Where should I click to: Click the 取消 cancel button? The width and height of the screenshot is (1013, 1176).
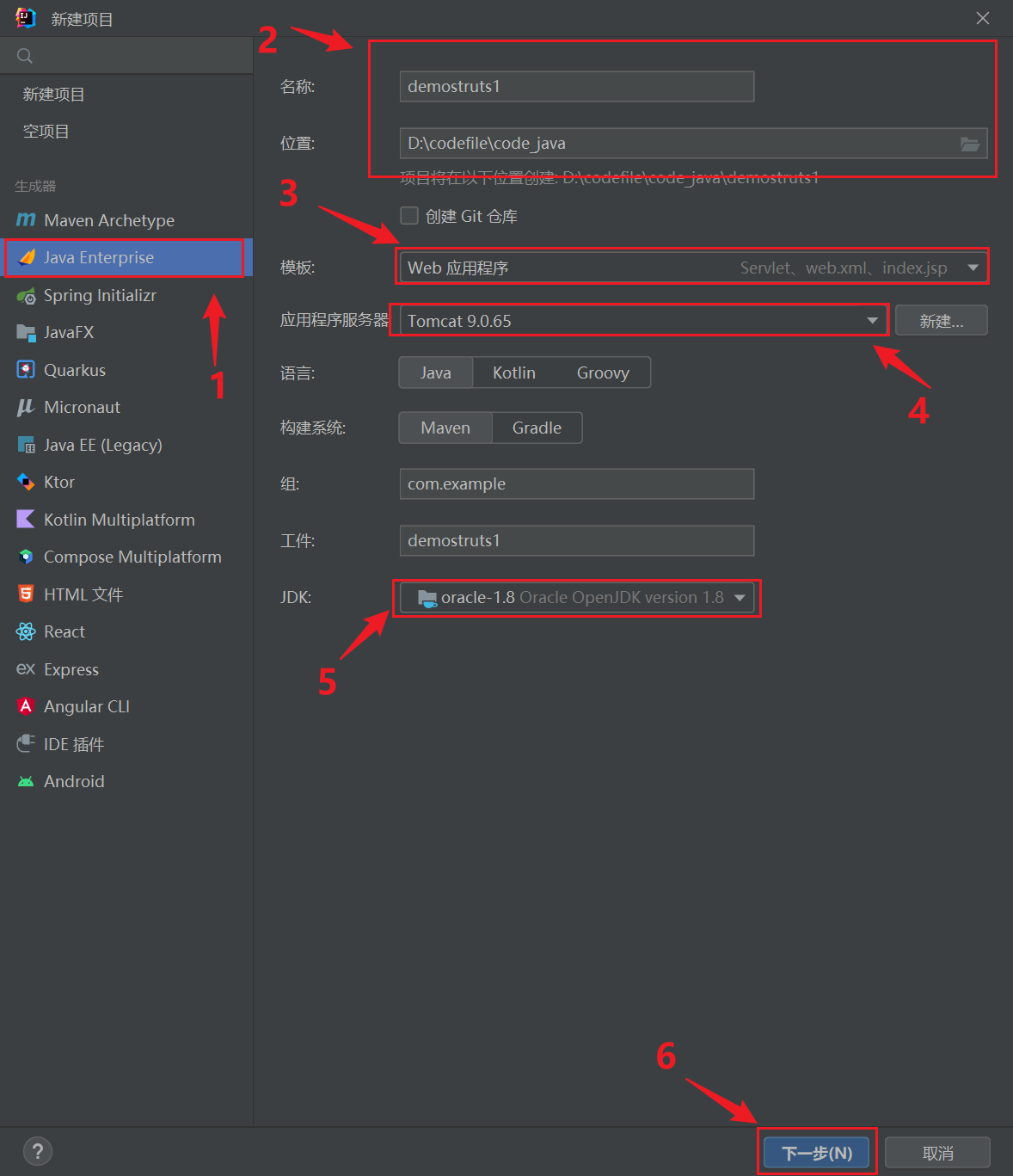point(937,1153)
